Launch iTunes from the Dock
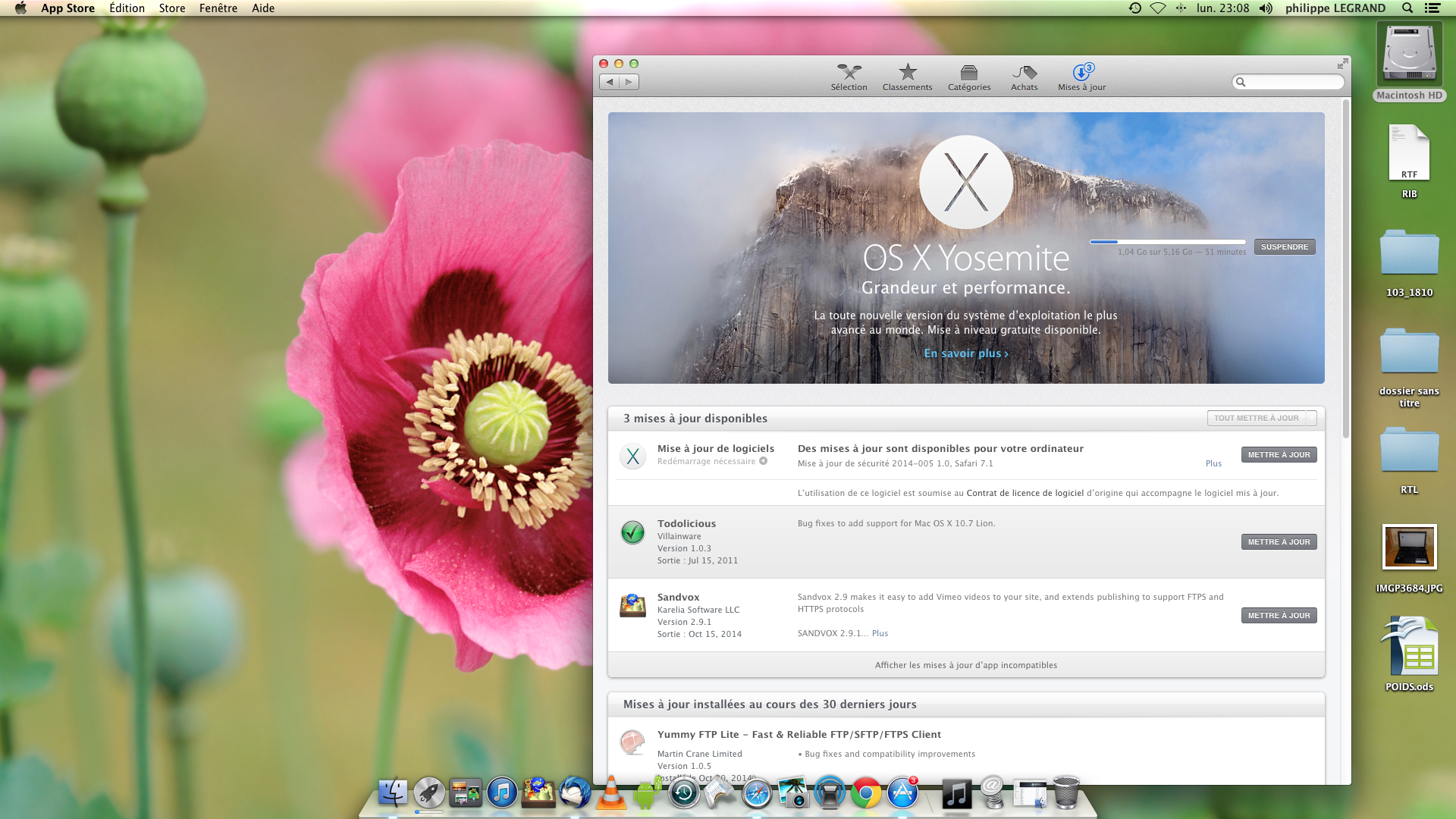Viewport: 1456px width, 819px height. tap(502, 793)
